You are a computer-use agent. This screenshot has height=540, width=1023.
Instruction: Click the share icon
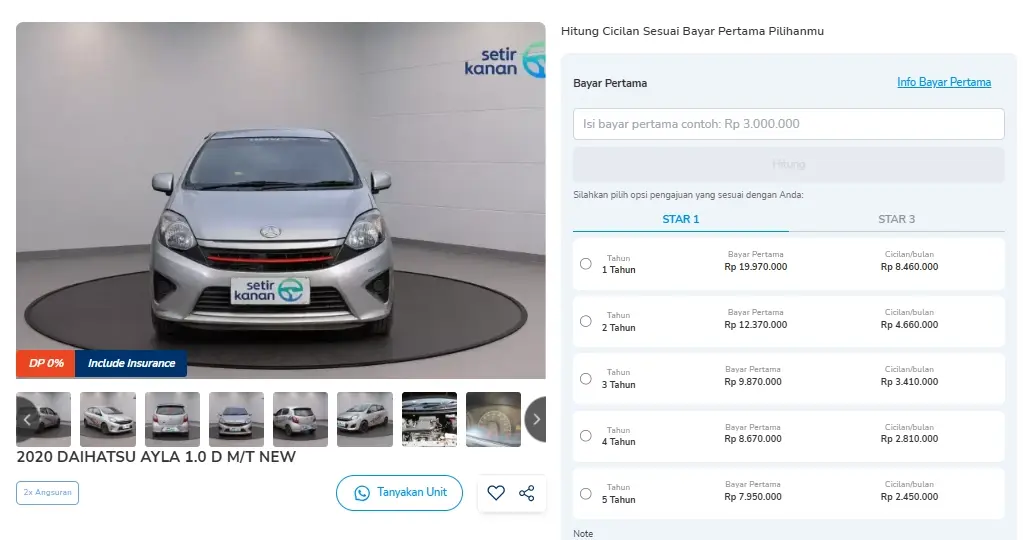tap(527, 493)
